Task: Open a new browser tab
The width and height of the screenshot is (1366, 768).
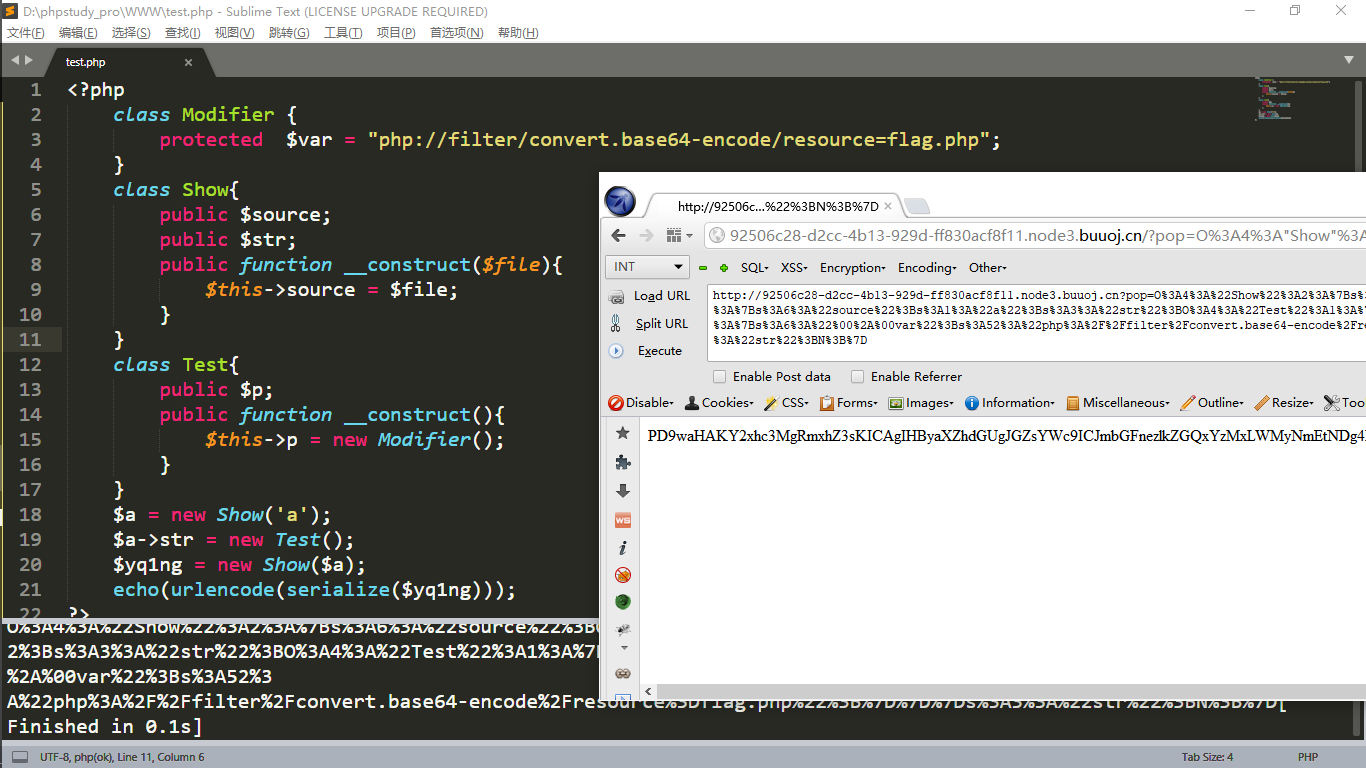Action: tap(917, 206)
